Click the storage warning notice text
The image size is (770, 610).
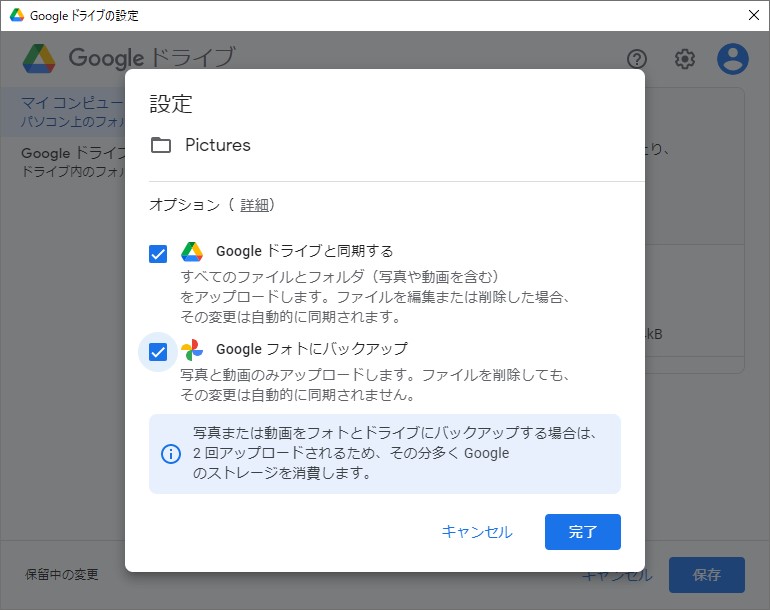(x=394, y=453)
